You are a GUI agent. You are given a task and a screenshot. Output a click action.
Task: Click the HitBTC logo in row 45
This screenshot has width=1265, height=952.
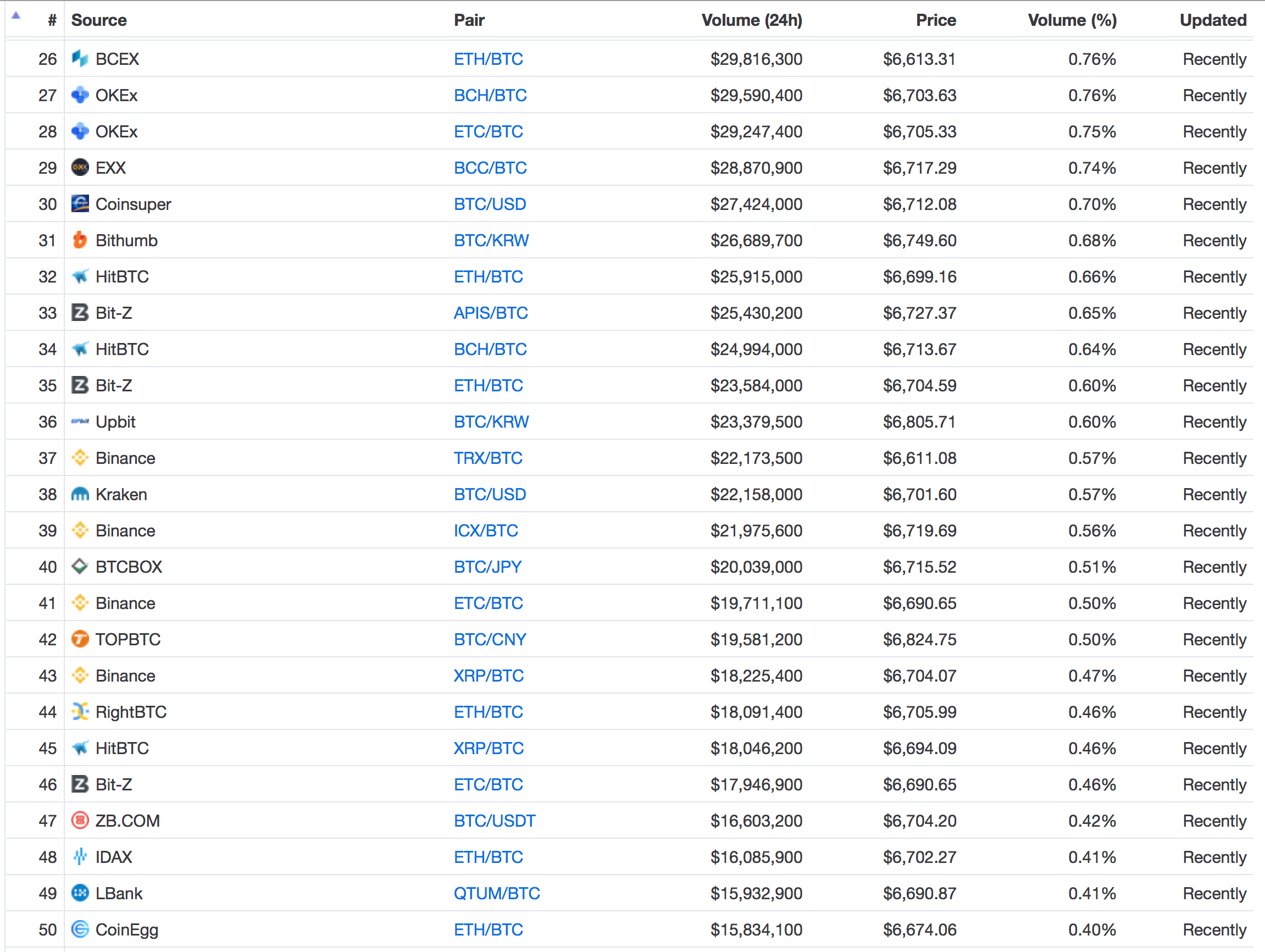pos(80,748)
